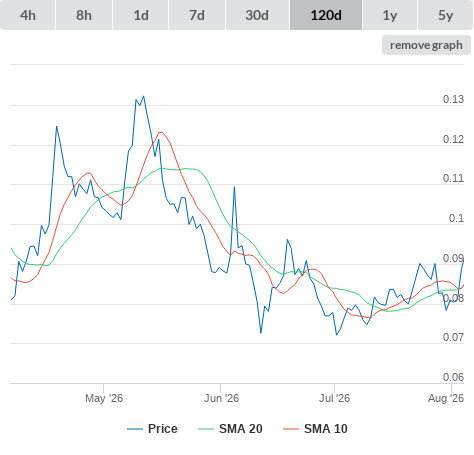Toggle the Price series legend label

[163, 429]
